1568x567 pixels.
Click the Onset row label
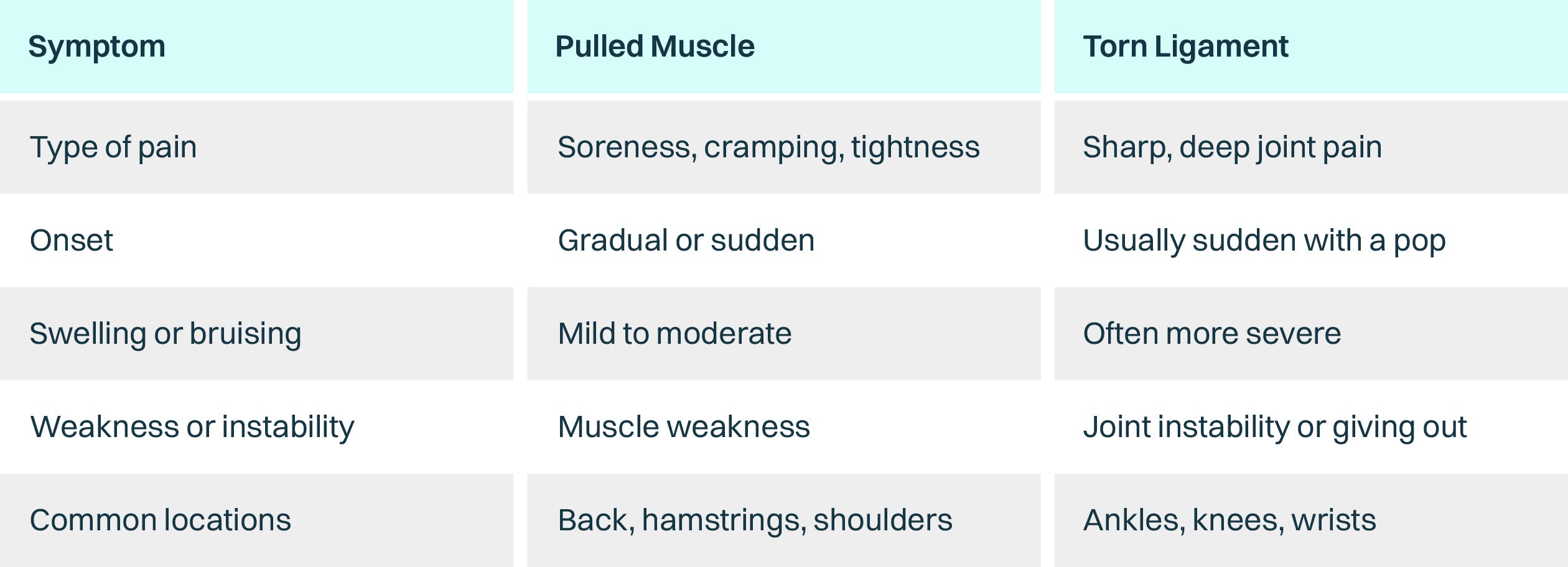coord(72,241)
